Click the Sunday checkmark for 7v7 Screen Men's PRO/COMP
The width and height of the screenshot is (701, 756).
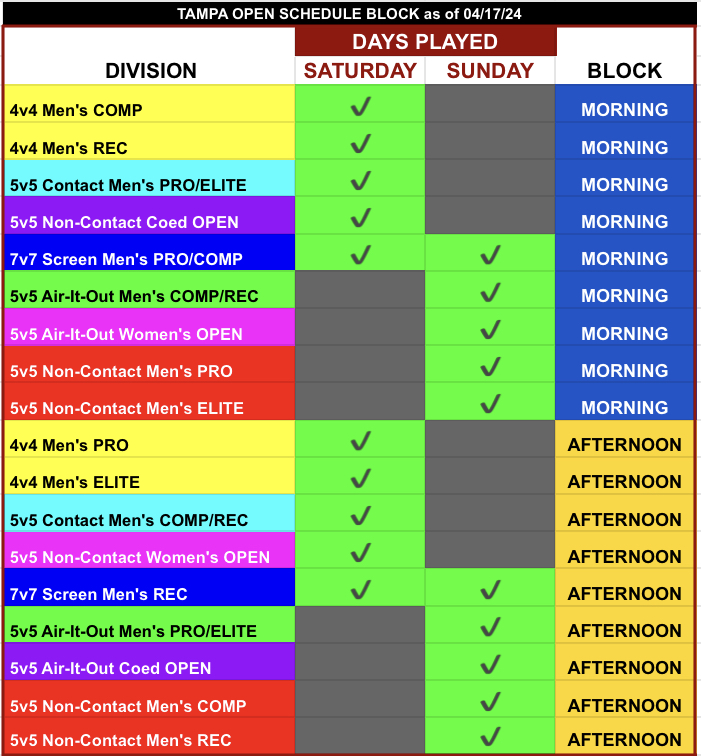pyautogui.click(x=490, y=255)
